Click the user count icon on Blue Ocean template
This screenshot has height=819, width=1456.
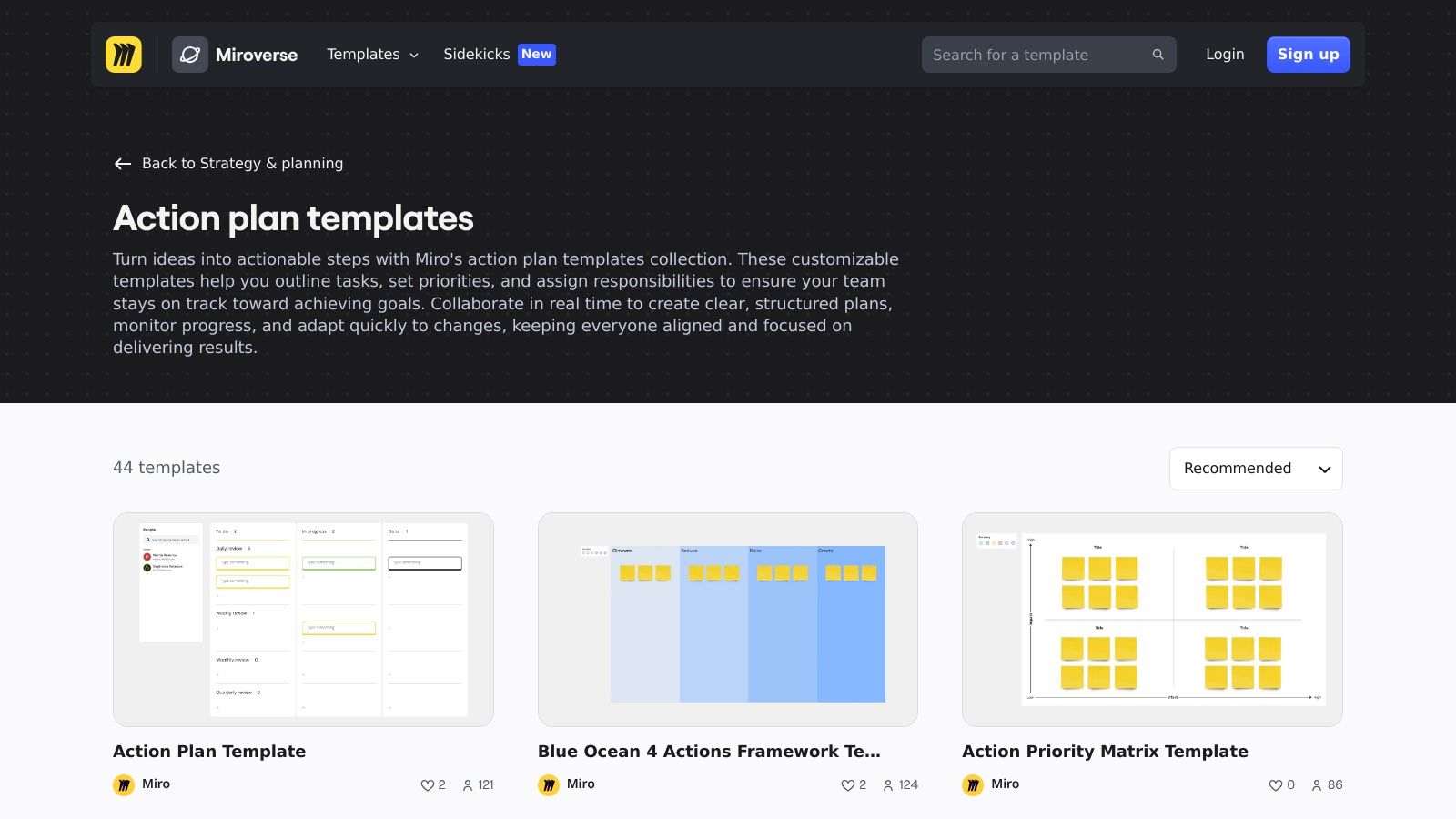tap(888, 785)
